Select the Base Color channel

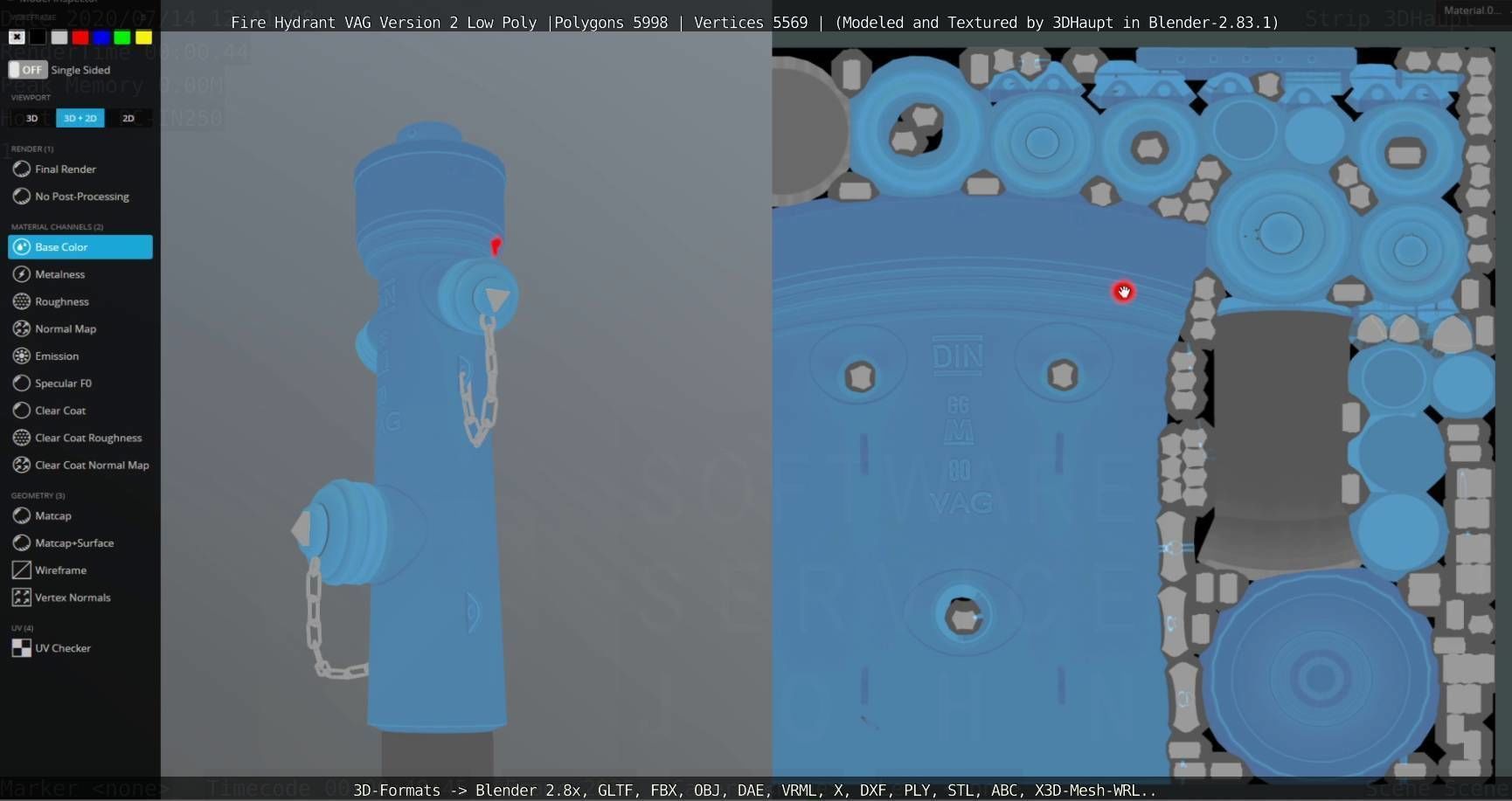click(x=80, y=247)
